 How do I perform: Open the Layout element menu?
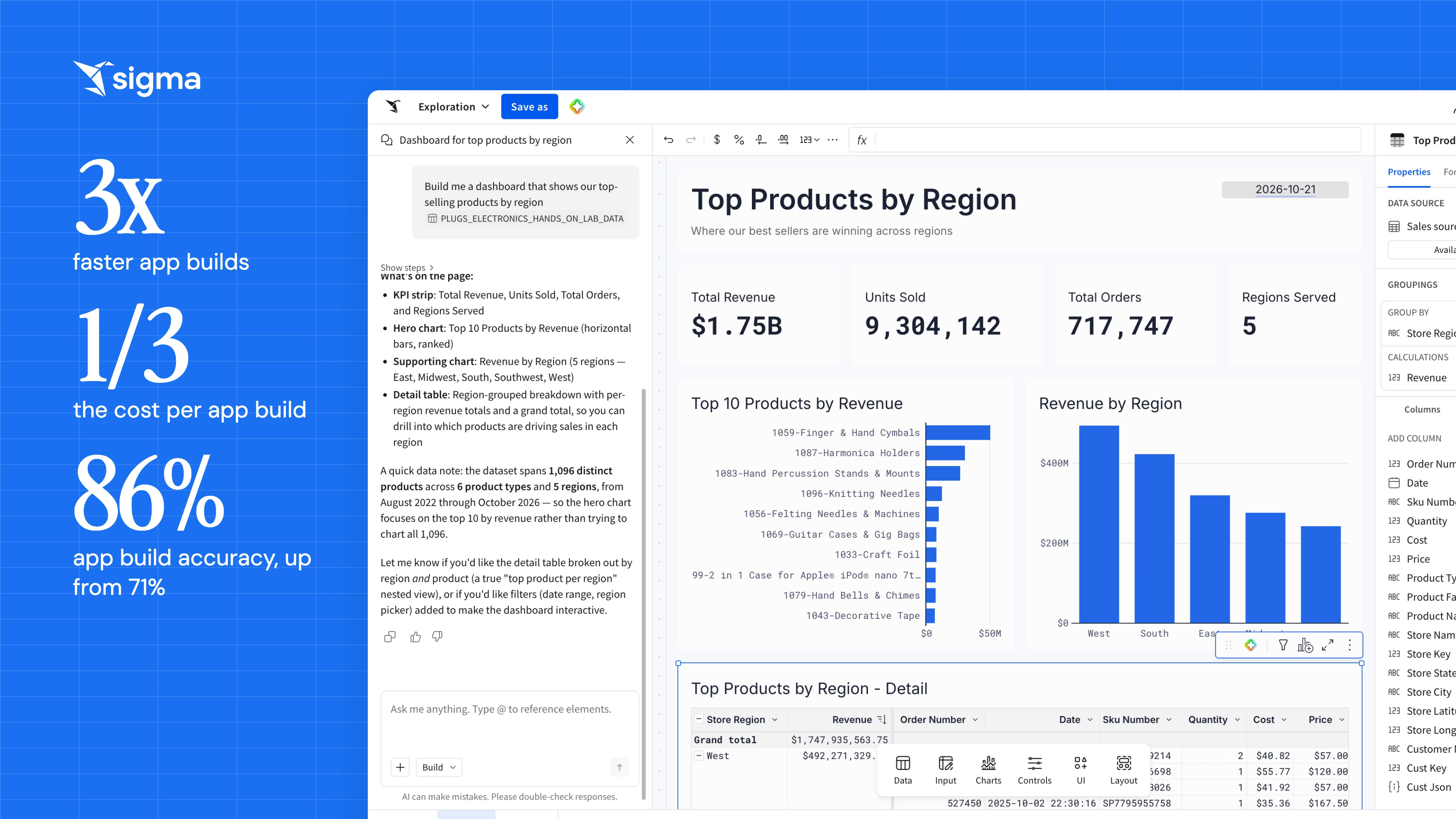click(1123, 770)
